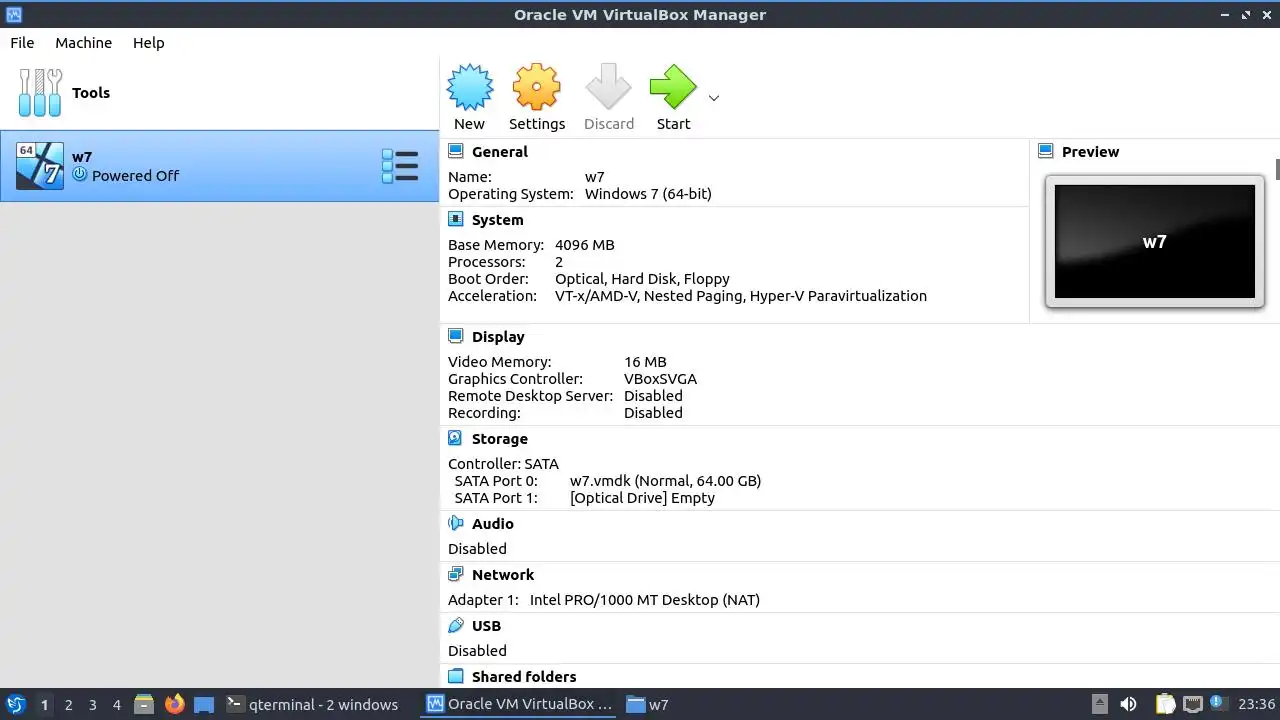Viewport: 1280px width, 720px height.
Task: Click the New virtual machine icon
Action: [469, 87]
